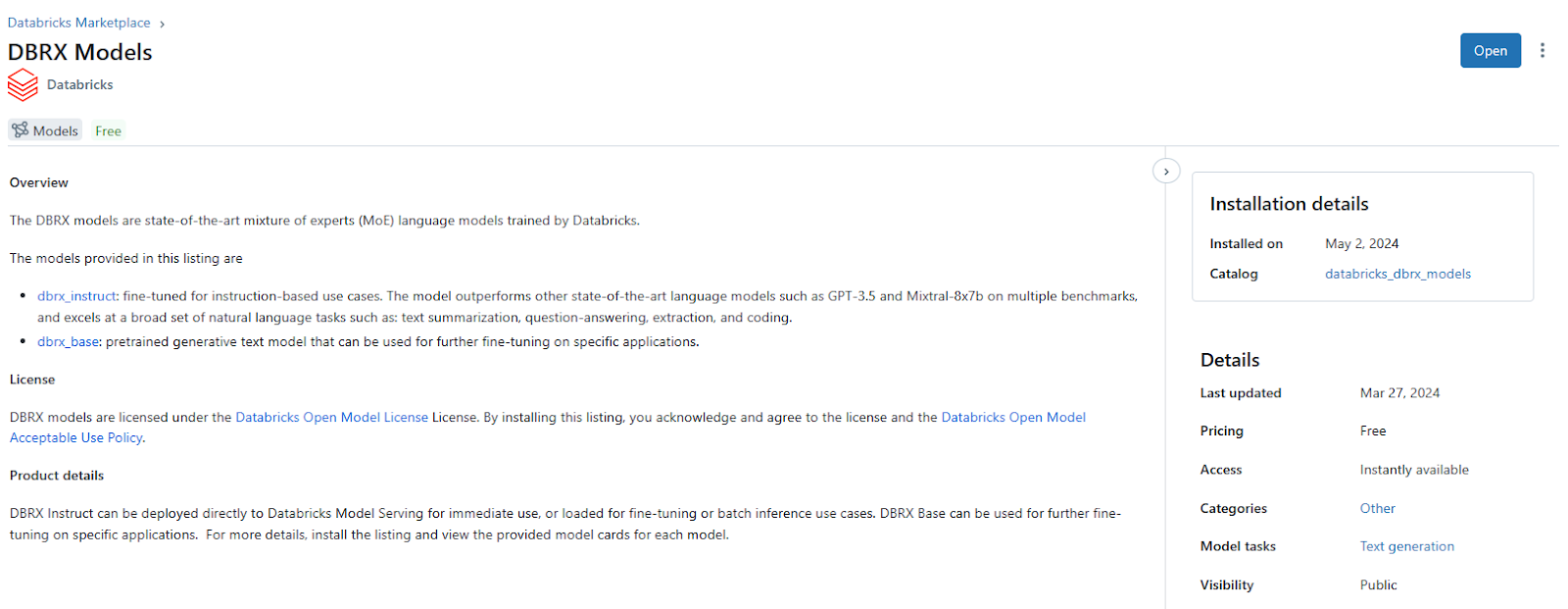This screenshot has width=1568, height=609.
Task: Click the Installation details heading
Action: [x=1289, y=204]
